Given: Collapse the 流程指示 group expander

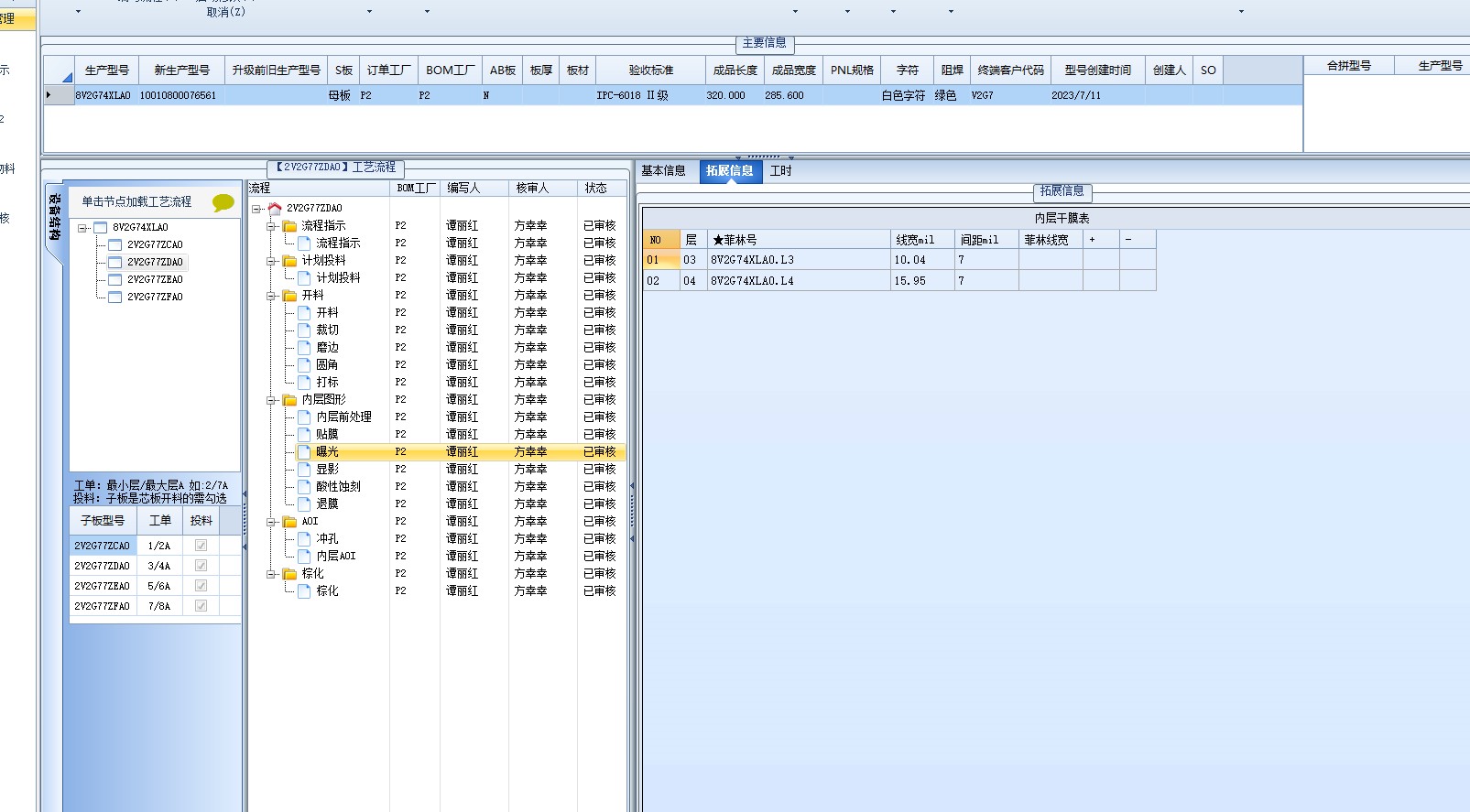Looking at the screenshot, I should click(272, 226).
